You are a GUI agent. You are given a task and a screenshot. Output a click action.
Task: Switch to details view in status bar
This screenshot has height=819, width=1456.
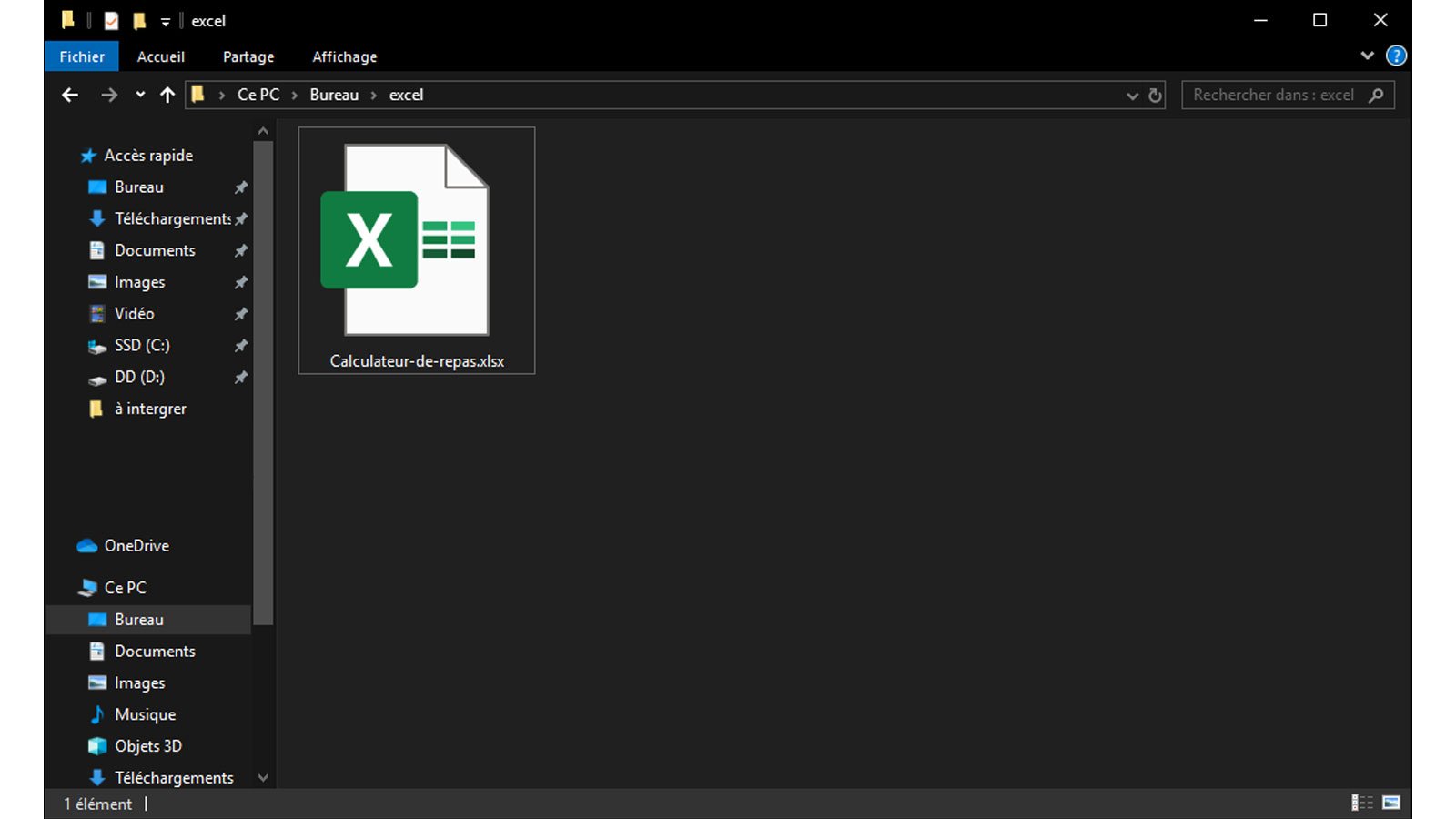point(1362,803)
